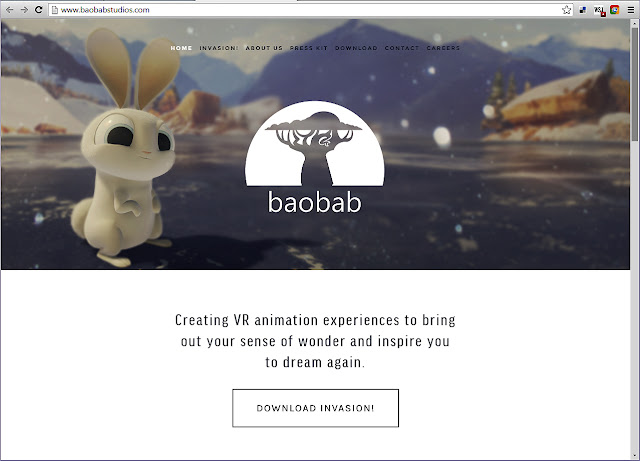Click the page icon in address bar
The height and width of the screenshot is (461, 640).
(x=55, y=10)
